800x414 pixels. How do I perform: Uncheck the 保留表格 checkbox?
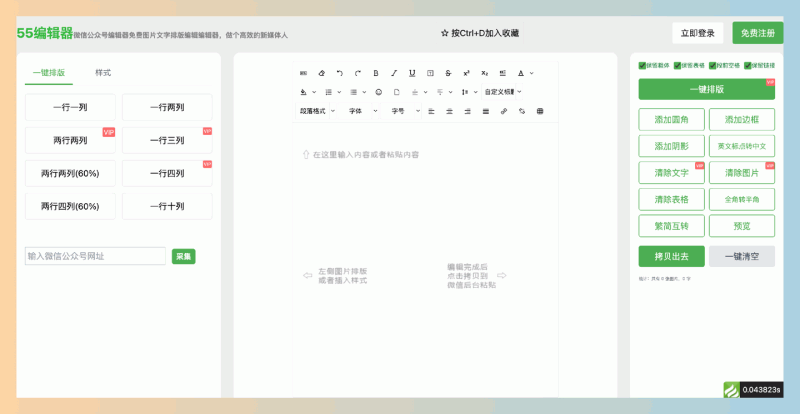click(x=678, y=66)
